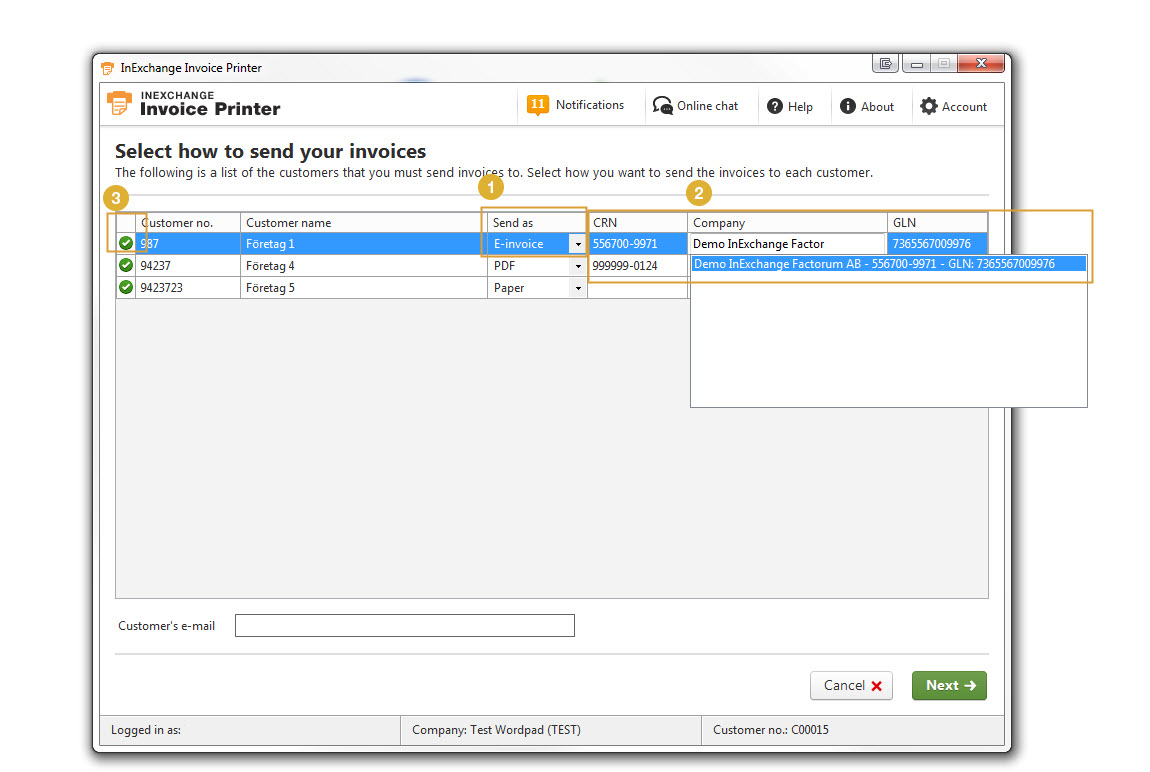Screen dimensions: 1150x772
Task: Select the Företag 4 customer name cell
Action: tap(364, 266)
